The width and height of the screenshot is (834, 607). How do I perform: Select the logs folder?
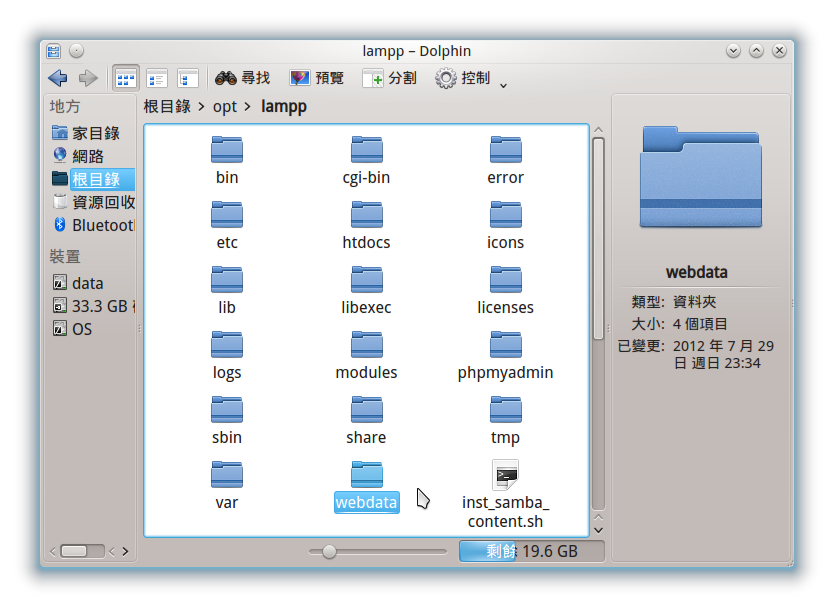click(x=227, y=355)
